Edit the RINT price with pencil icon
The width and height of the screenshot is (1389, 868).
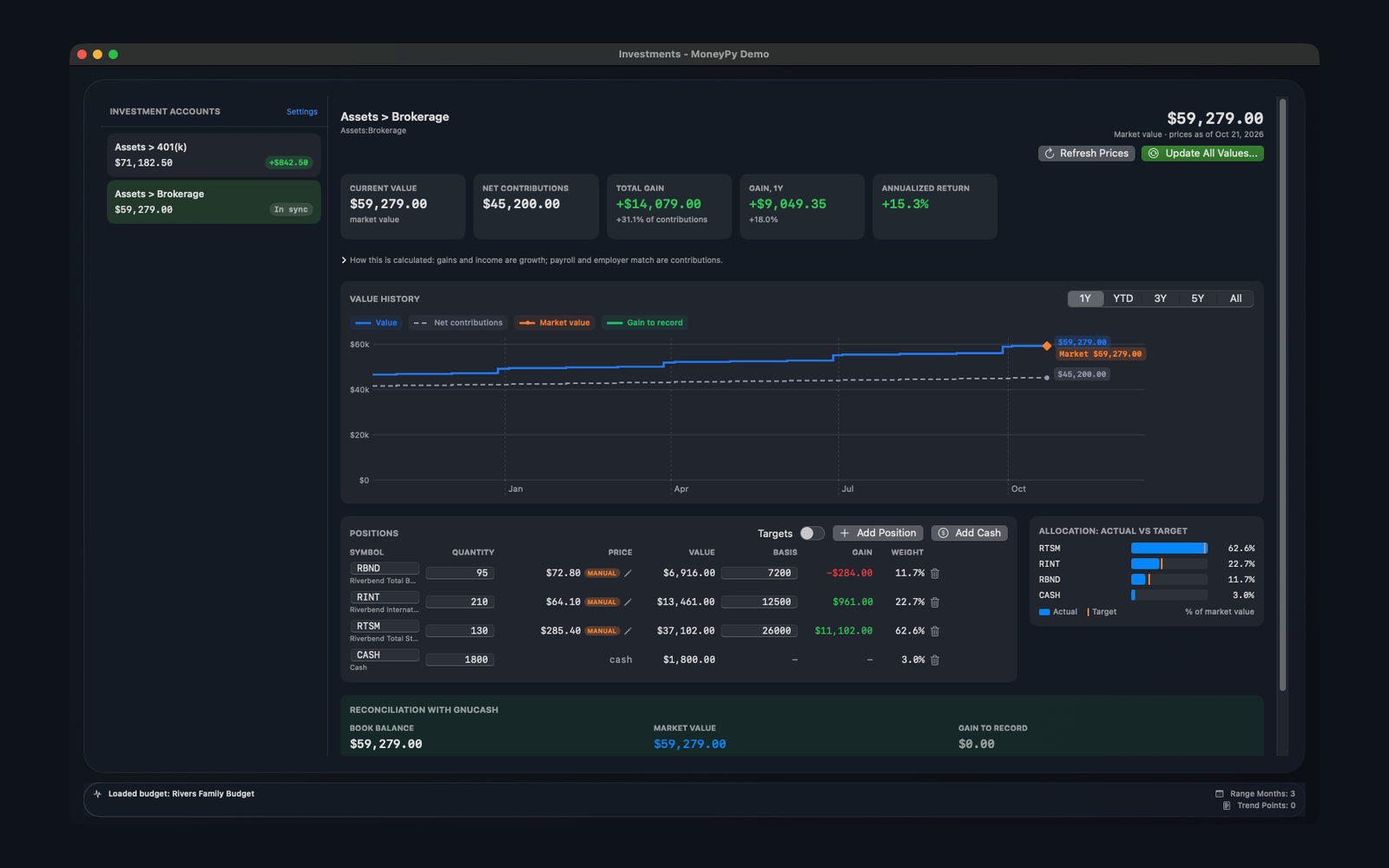point(628,602)
